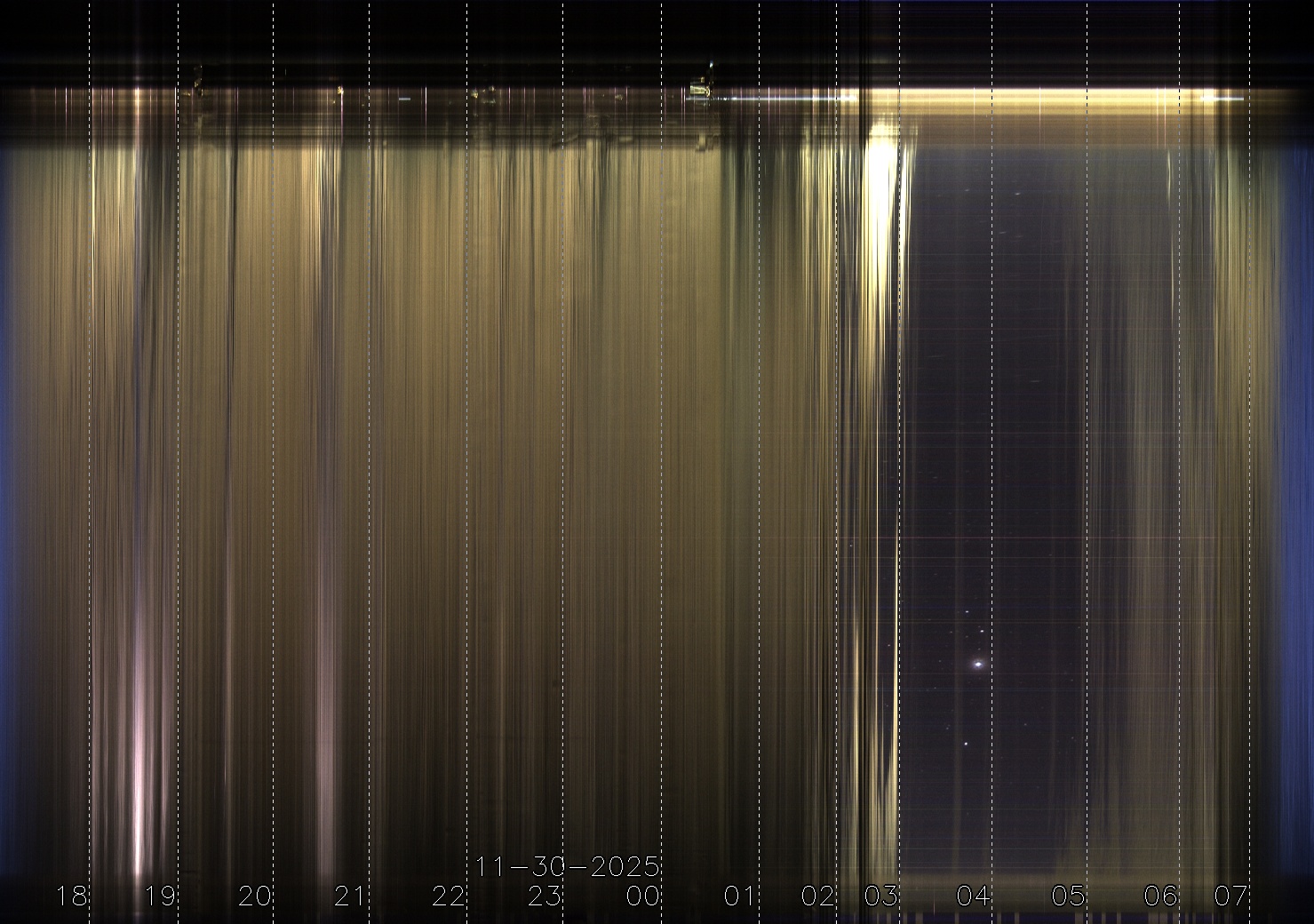Click the 04 hour label
Image resolution: width=1314 pixels, height=924 pixels.
coord(973,896)
